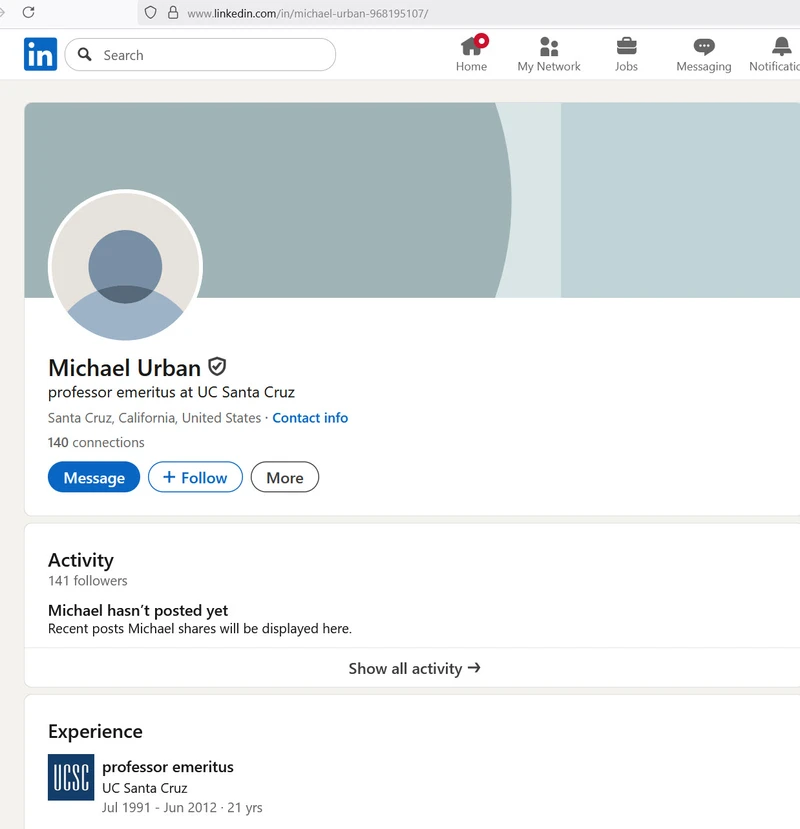Click the browser address bar URL

pyautogui.click(x=308, y=13)
